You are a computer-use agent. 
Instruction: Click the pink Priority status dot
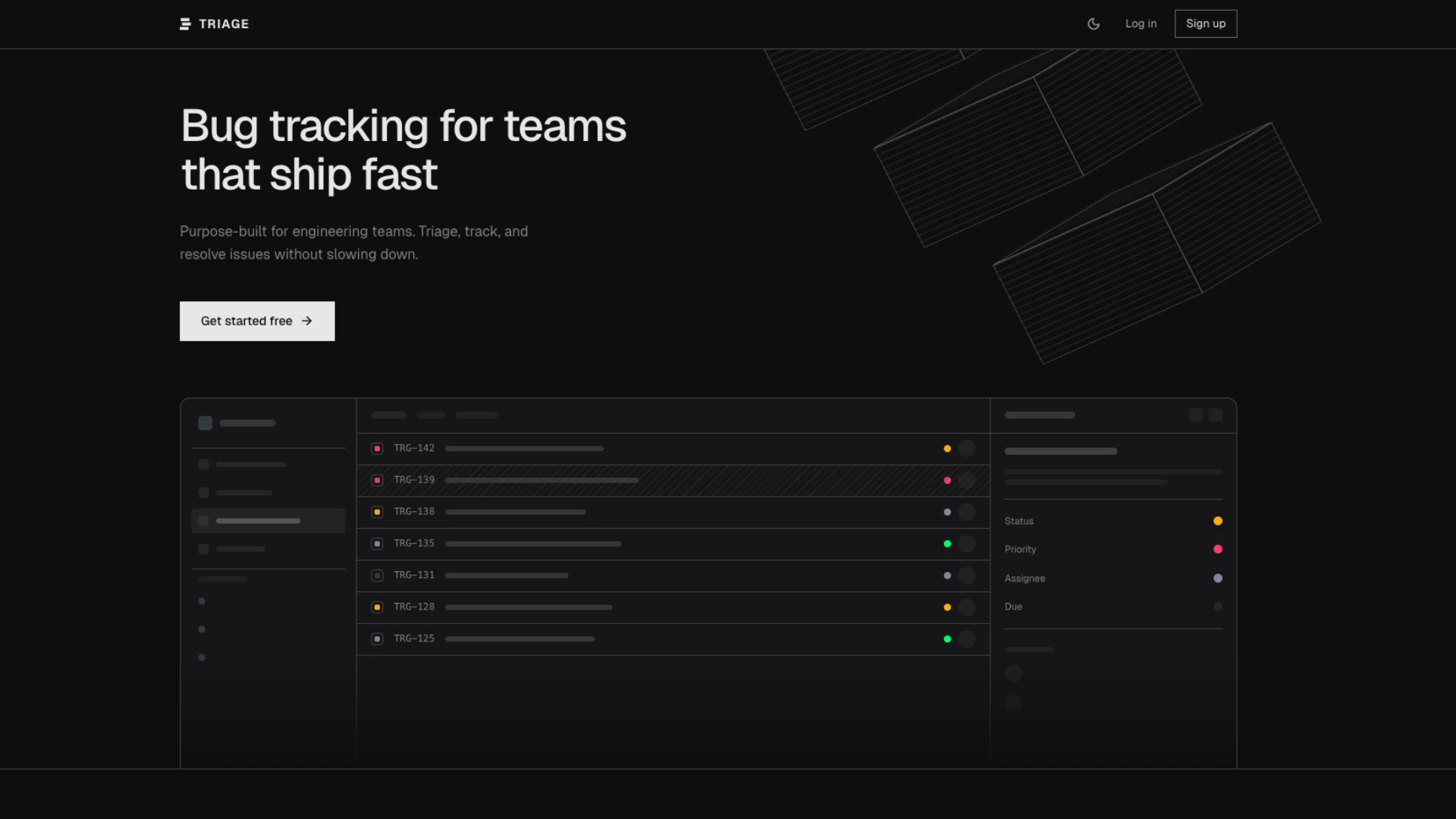click(x=1218, y=549)
